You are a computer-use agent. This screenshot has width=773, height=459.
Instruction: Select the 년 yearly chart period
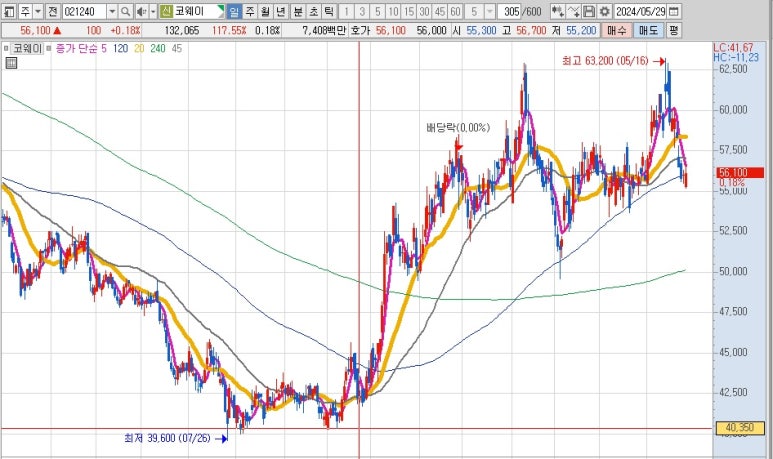point(281,11)
